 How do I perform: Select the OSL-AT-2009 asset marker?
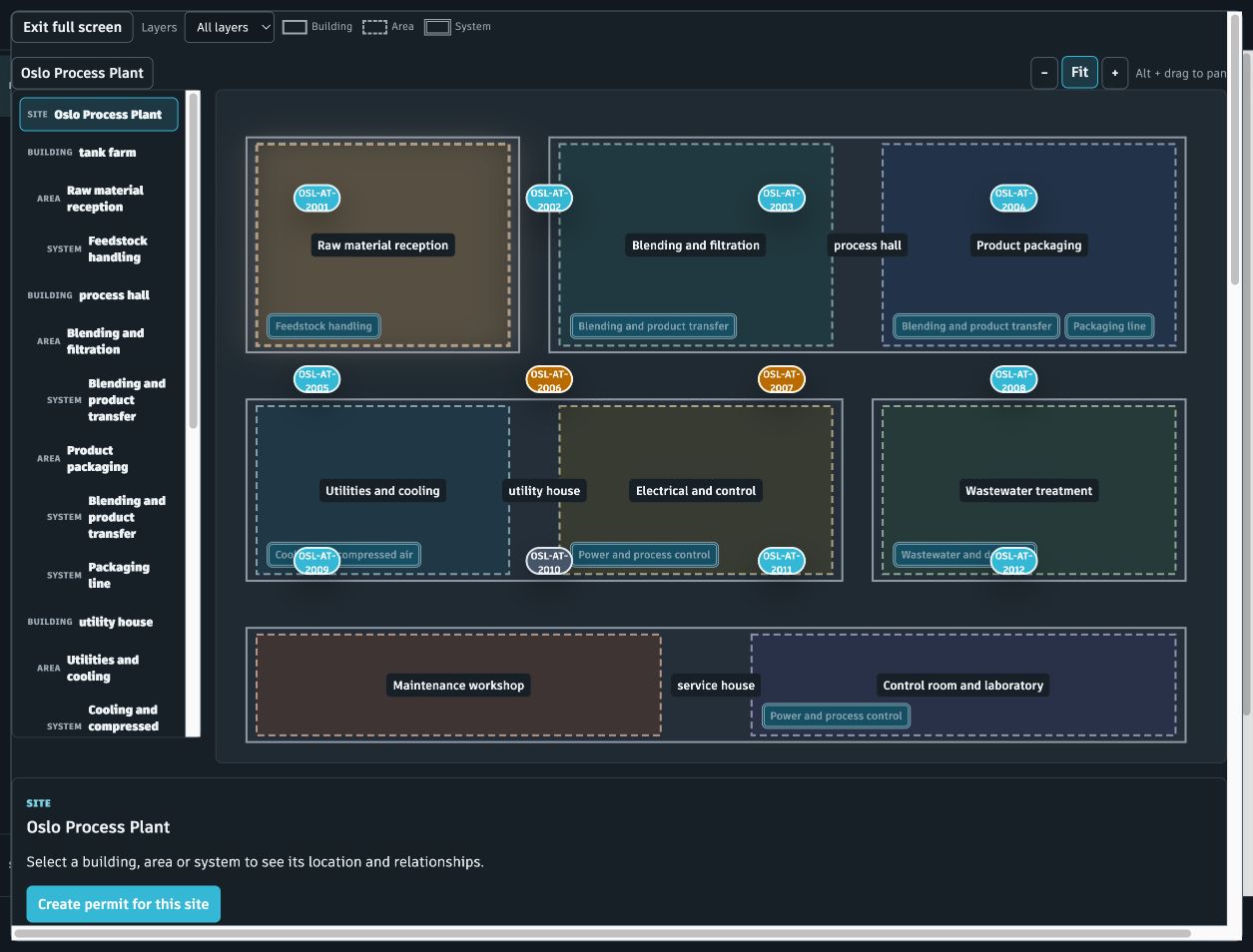pos(316,561)
